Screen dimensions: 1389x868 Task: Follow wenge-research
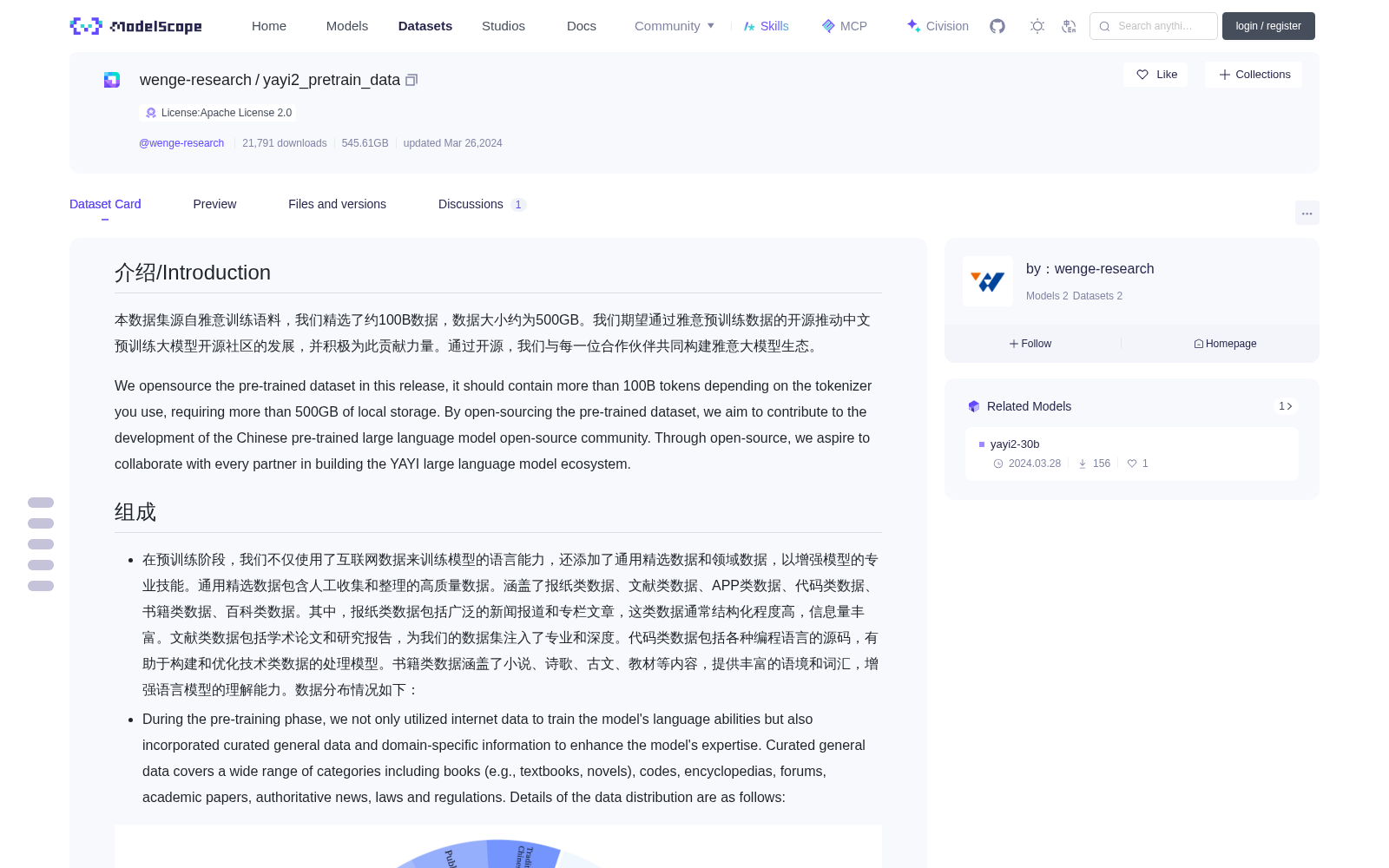[x=1030, y=344]
